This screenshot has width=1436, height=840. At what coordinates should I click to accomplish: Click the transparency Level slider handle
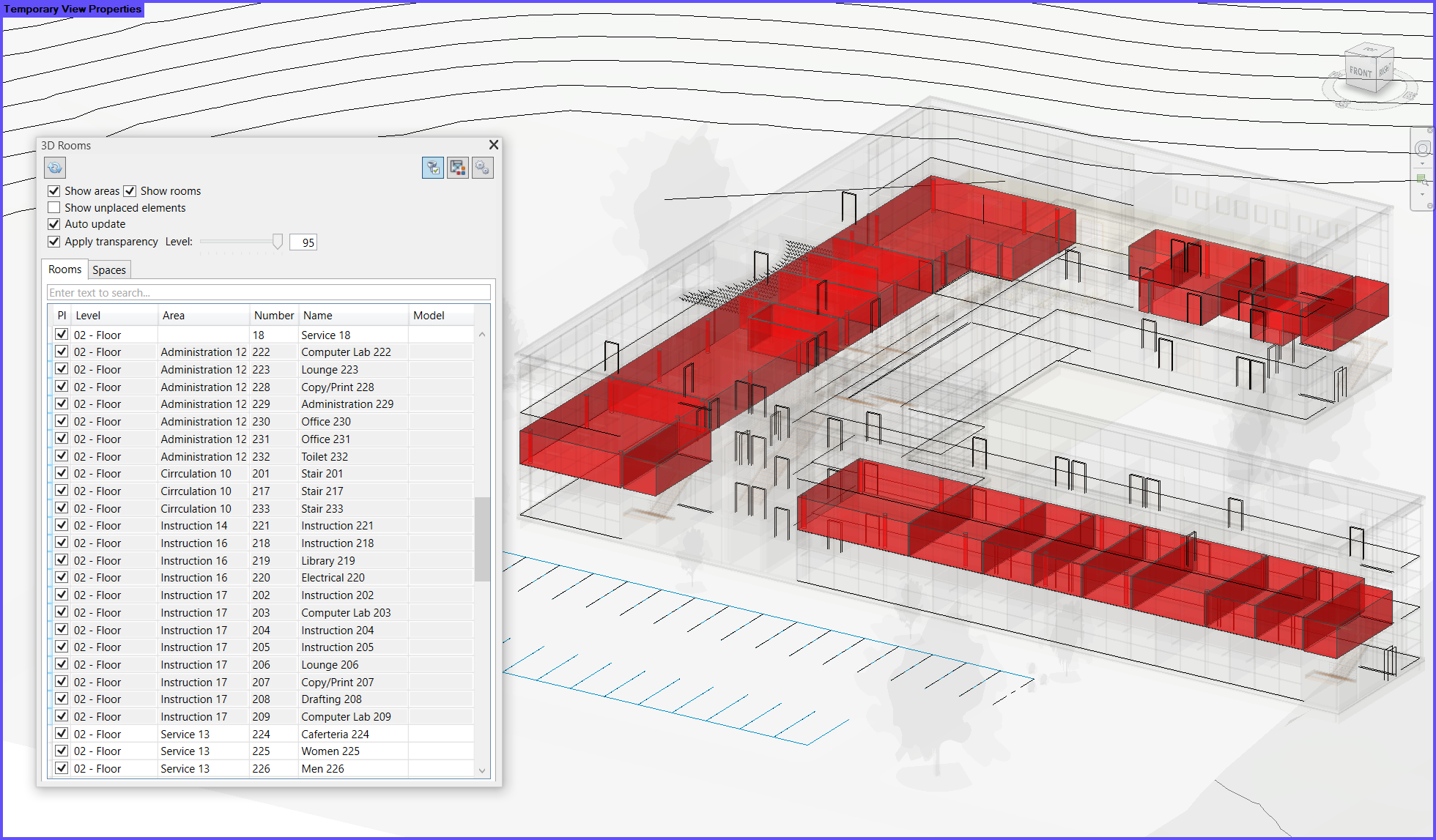coord(278,242)
